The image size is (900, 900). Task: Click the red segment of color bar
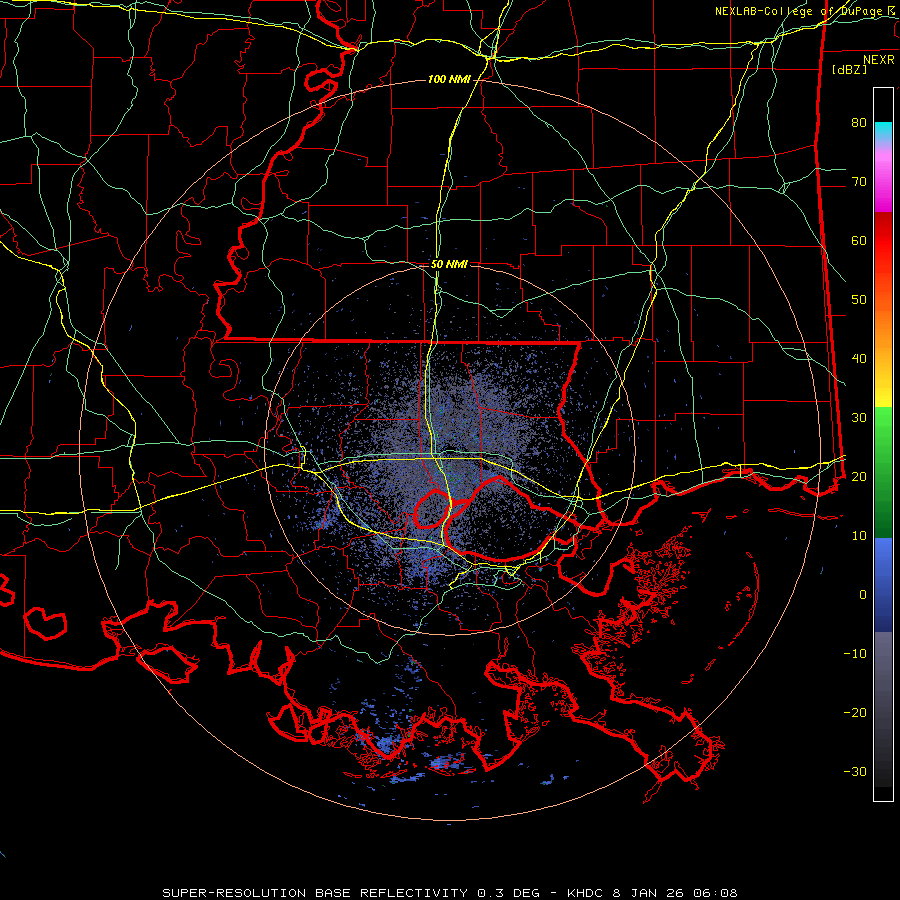coord(883,241)
